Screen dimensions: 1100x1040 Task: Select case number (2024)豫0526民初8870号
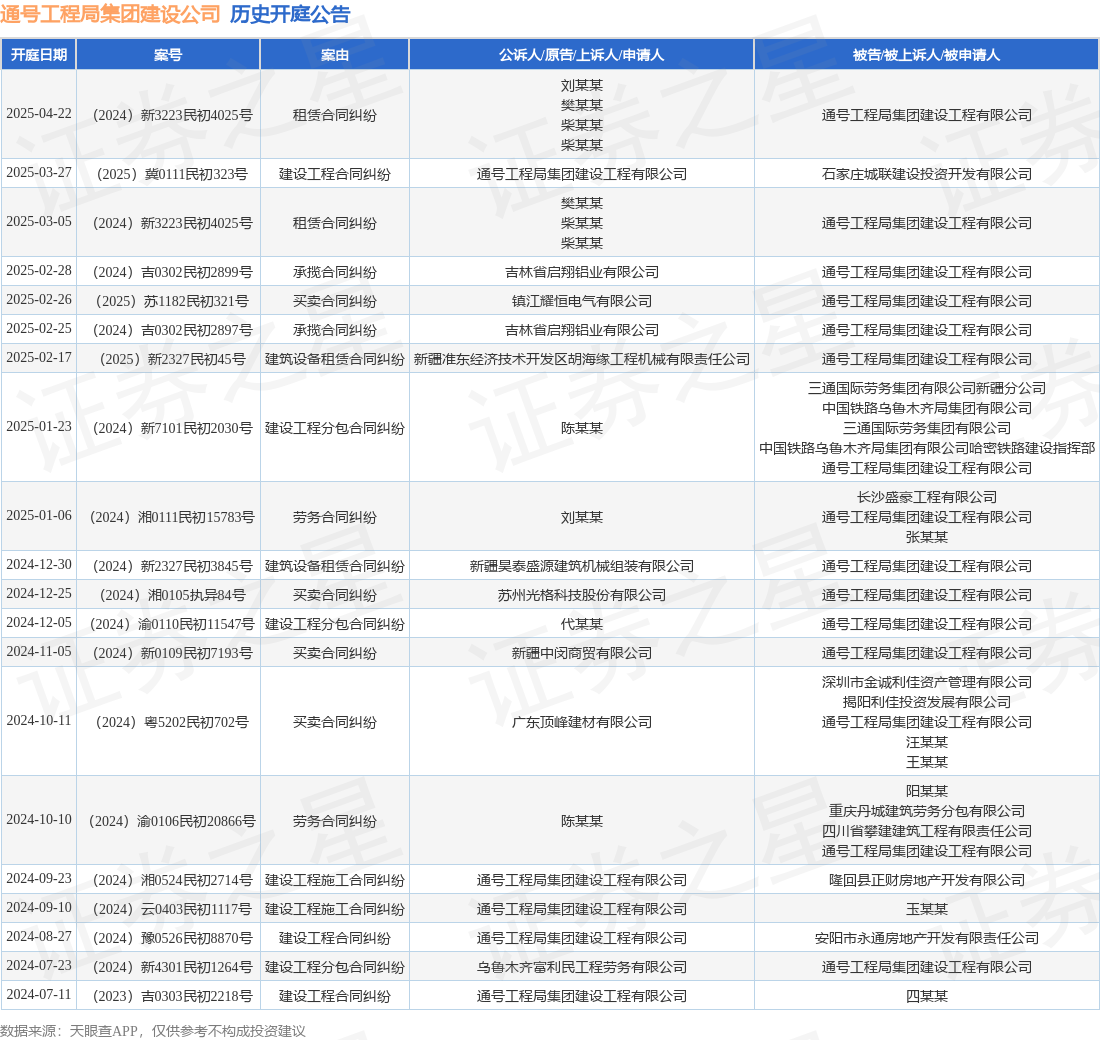pyautogui.click(x=172, y=938)
